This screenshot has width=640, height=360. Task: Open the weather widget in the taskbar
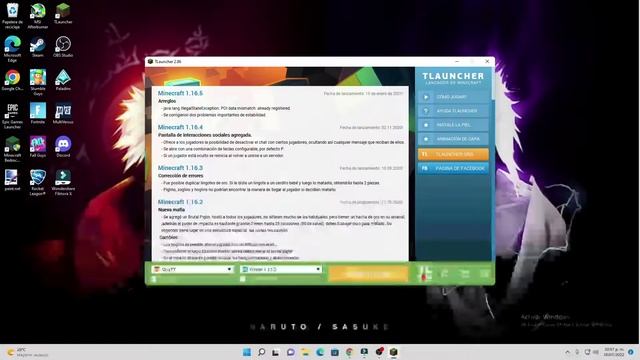[x=27, y=352]
